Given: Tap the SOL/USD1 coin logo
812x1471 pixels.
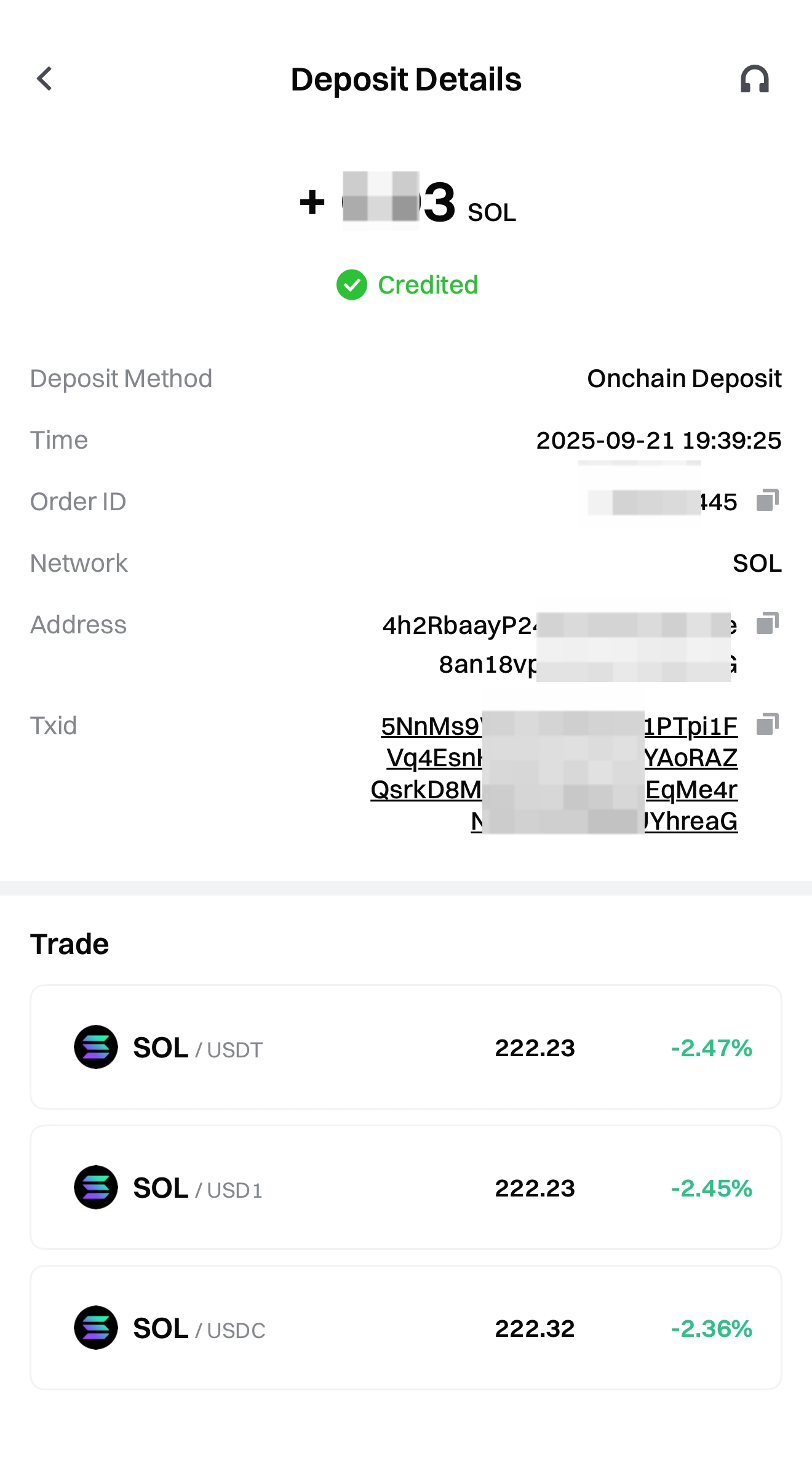Looking at the screenshot, I should [x=96, y=1187].
